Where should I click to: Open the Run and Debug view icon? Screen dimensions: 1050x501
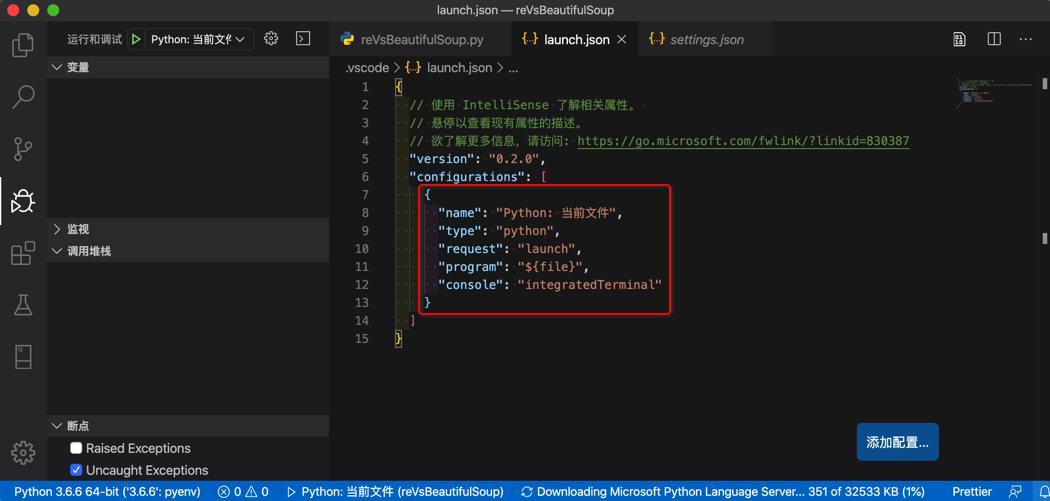coord(23,200)
